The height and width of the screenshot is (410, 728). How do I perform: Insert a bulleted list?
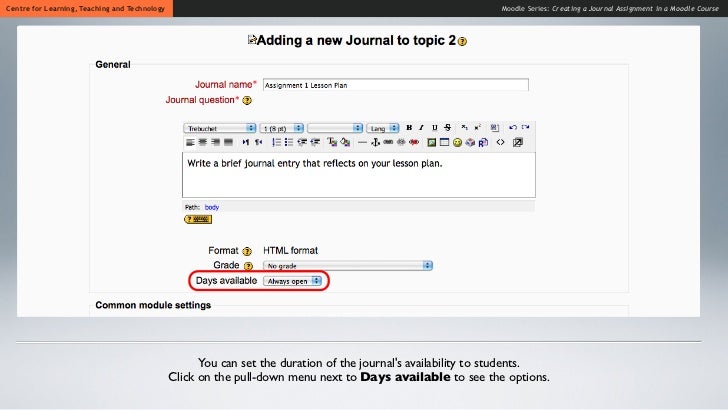[x=289, y=142]
